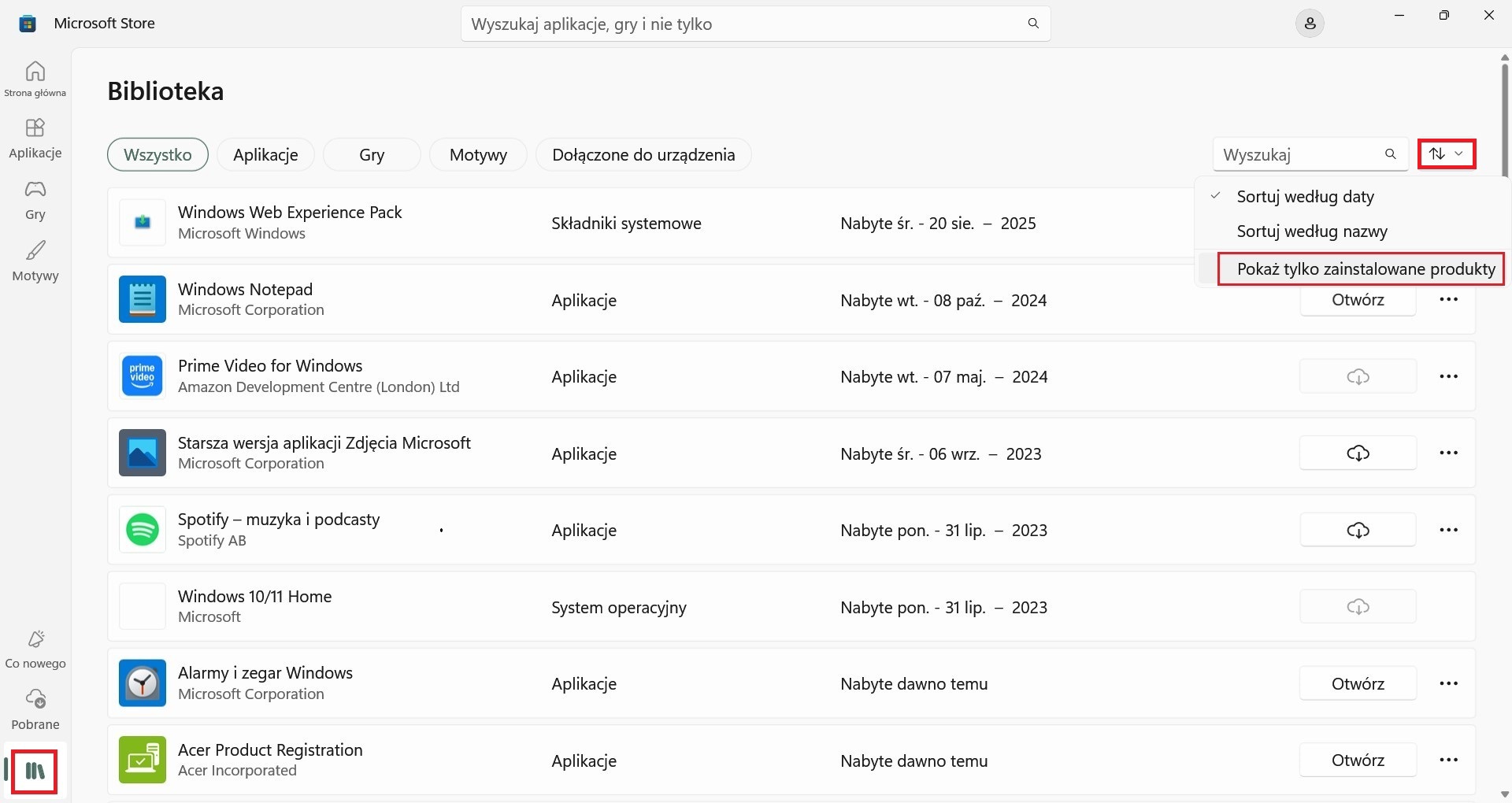This screenshot has height=803, width=1512.
Task: Click the Windows 10/11 Home title
Action: (254, 597)
